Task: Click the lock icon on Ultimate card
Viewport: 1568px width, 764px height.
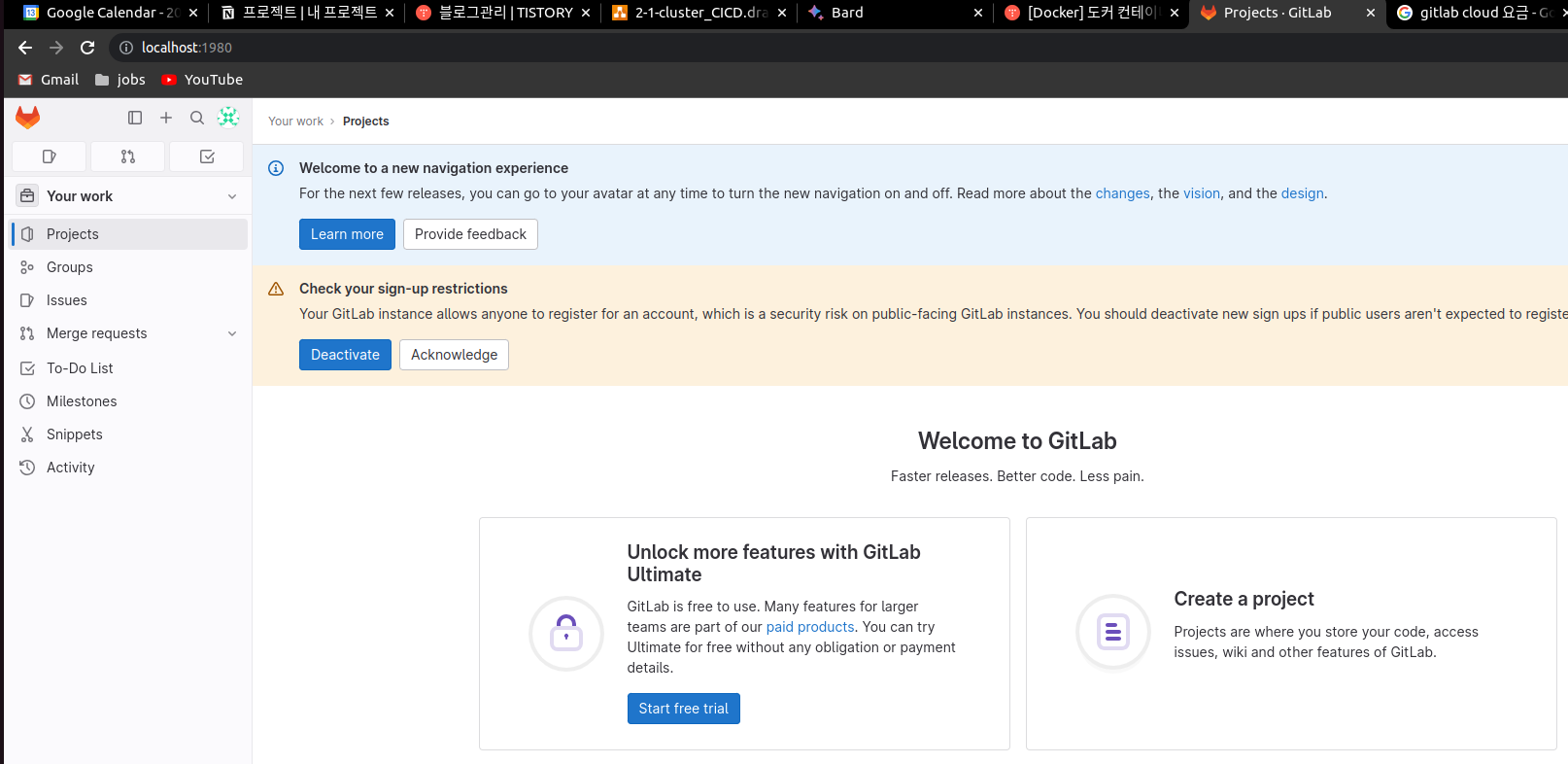Action: tap(566, 634)
